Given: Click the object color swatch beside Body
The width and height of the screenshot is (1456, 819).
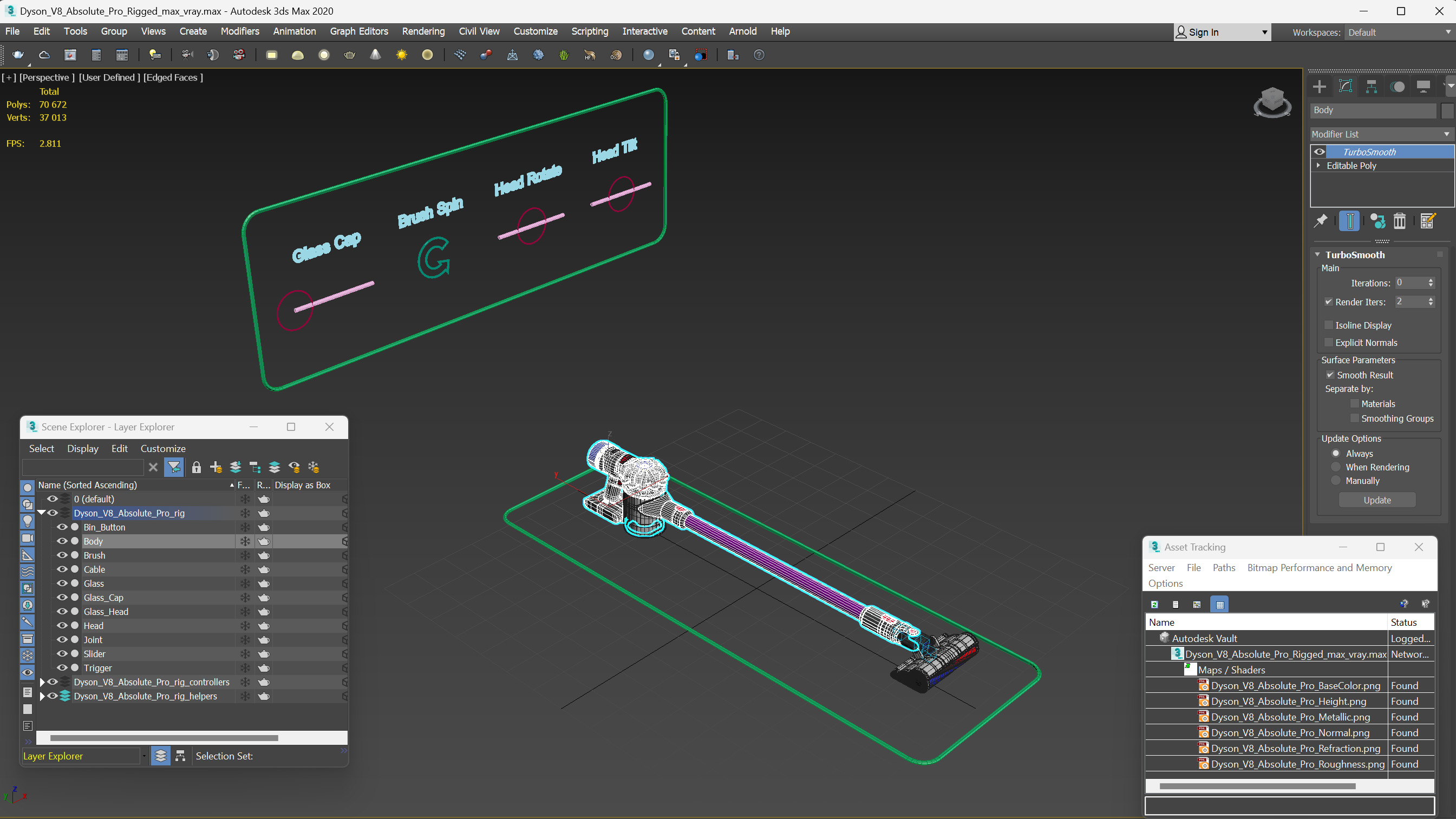Looking at the screenshot, I should click(x=1447, y=110).
